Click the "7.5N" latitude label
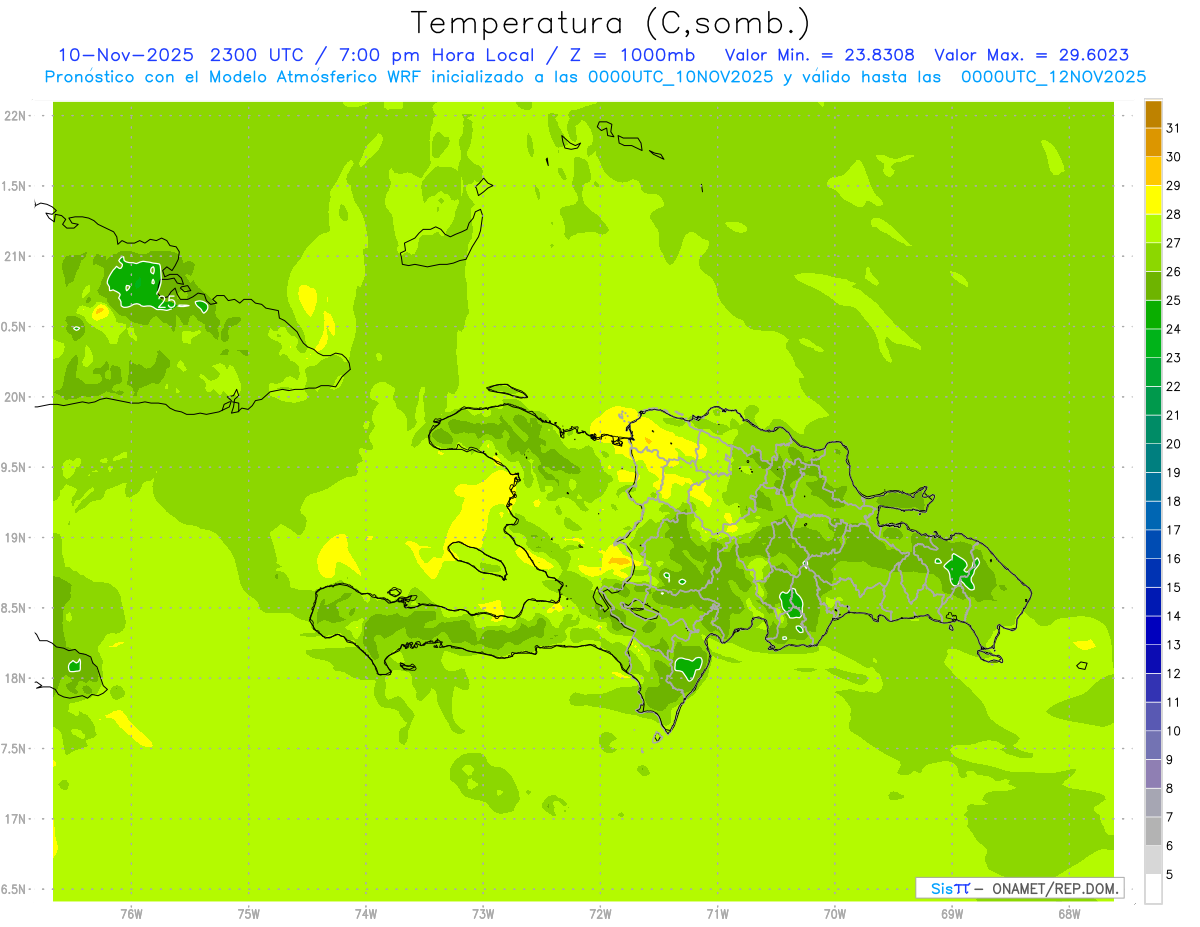Image resolution: width=1200 pixels, height=927 pixels. [14, 748]
